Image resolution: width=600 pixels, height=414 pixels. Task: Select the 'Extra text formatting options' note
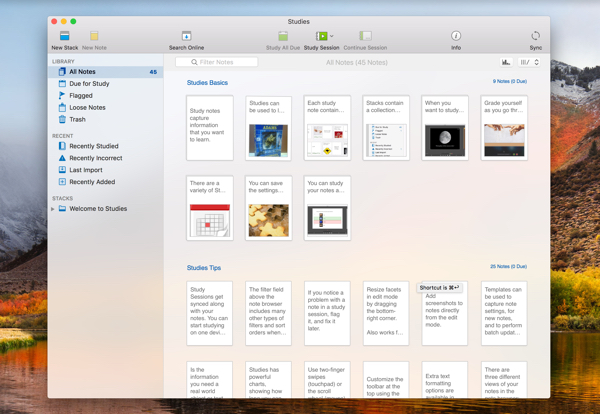[x=445, y=380]
